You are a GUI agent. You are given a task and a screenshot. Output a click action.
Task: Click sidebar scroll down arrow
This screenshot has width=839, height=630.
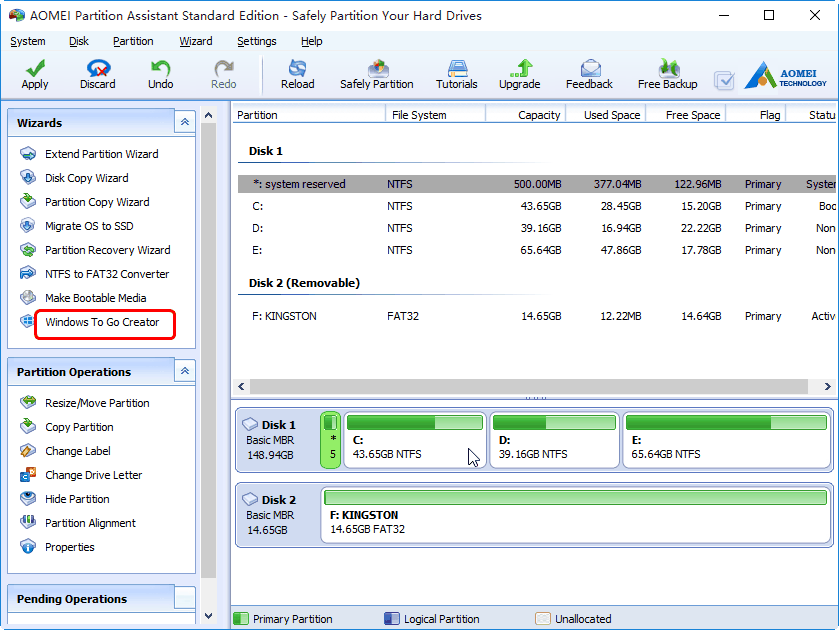coord(209,616)
